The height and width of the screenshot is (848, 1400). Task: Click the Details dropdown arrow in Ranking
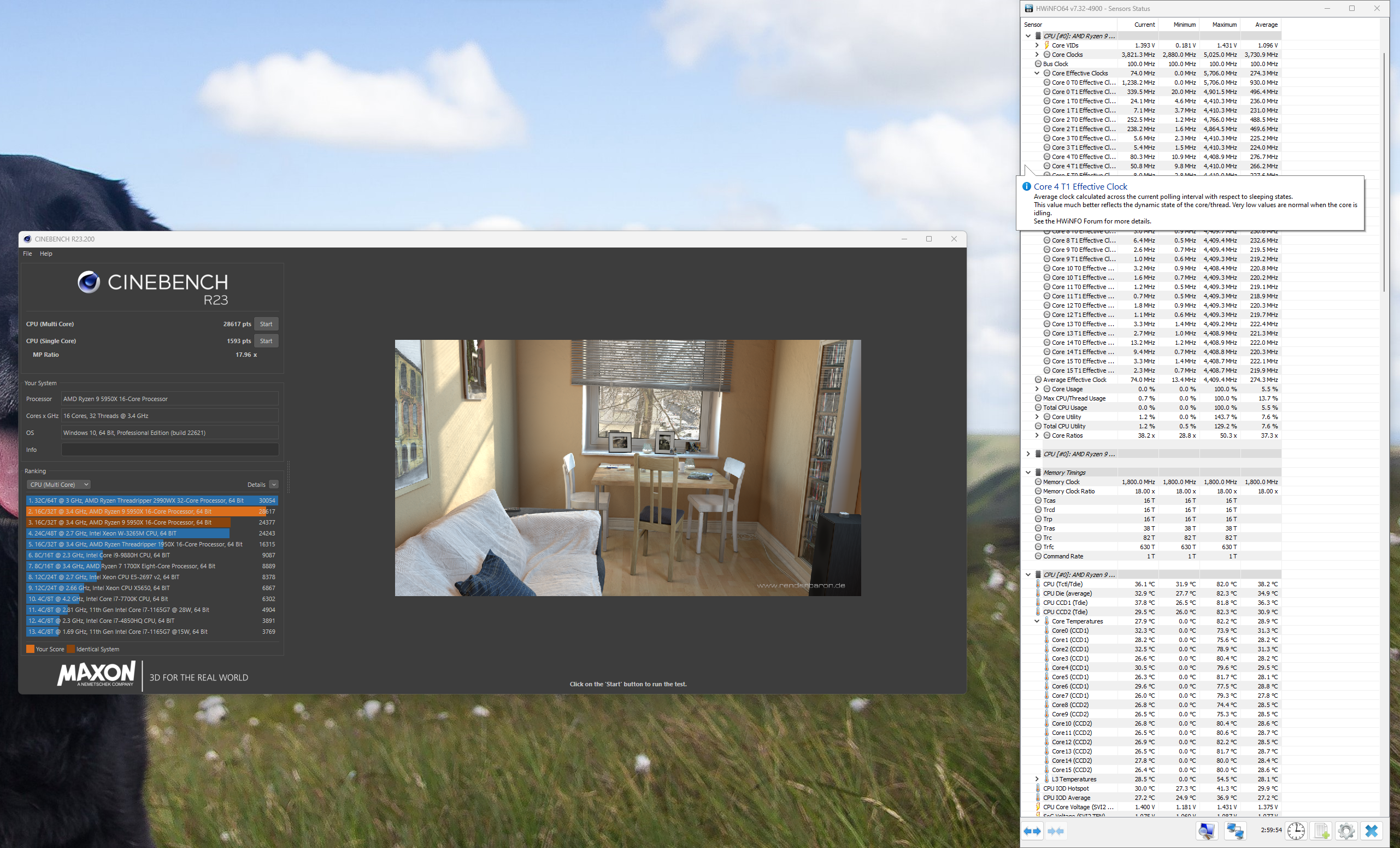coord(274,485)
